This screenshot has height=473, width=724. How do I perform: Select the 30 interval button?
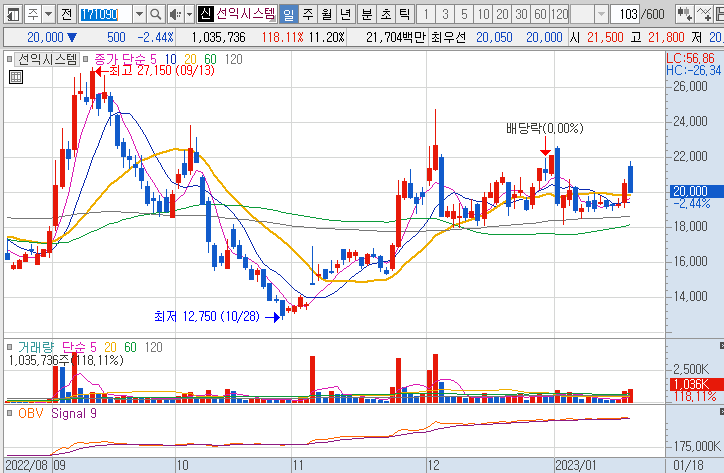click(521, 14)
